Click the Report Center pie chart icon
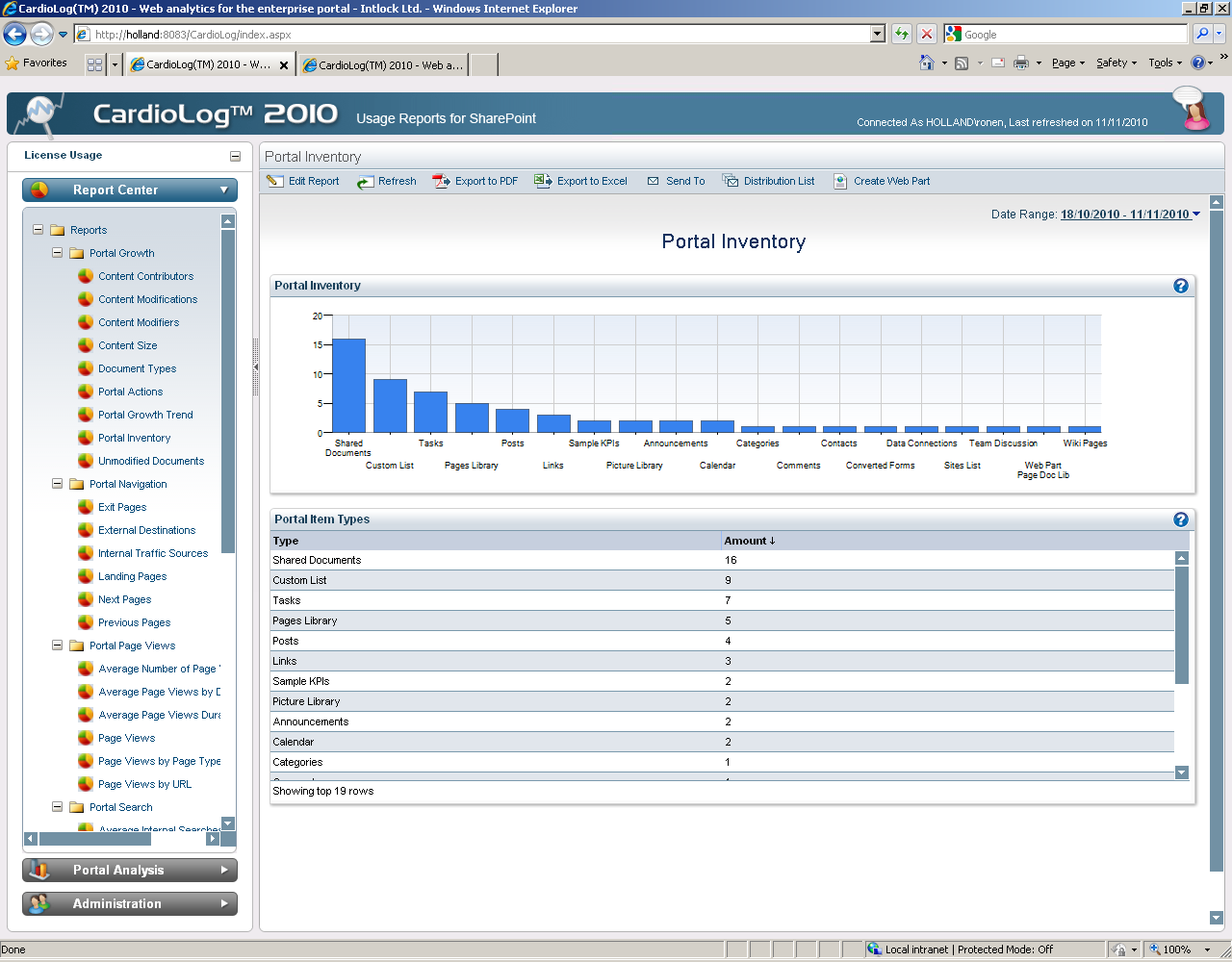The width and height of the screenshot is (1232, 962). click(39, 190)
